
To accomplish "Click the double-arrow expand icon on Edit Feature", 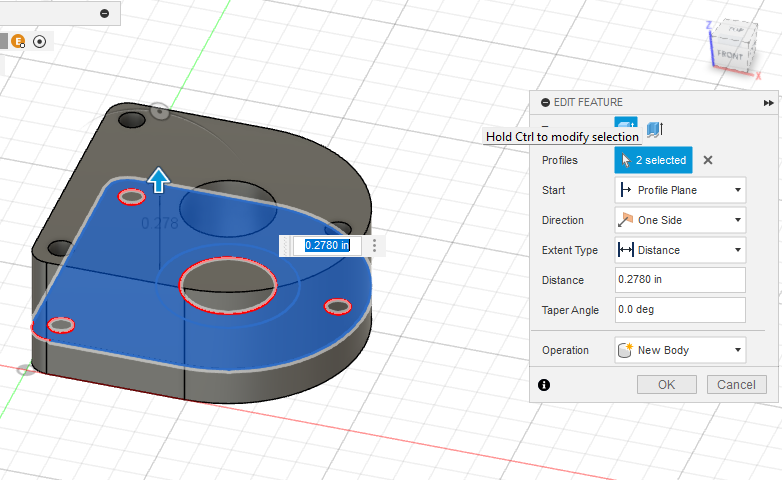I will [768, 102].
